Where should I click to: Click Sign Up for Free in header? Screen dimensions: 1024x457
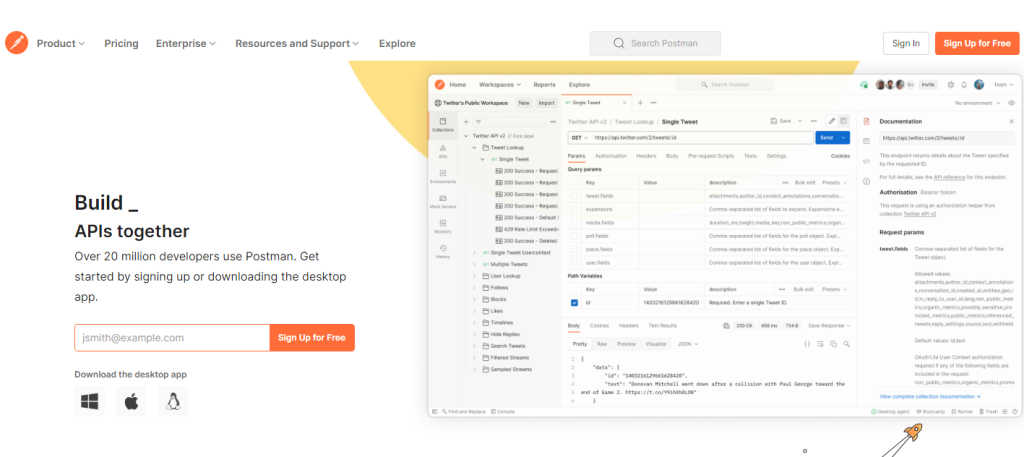click(977, 43)
